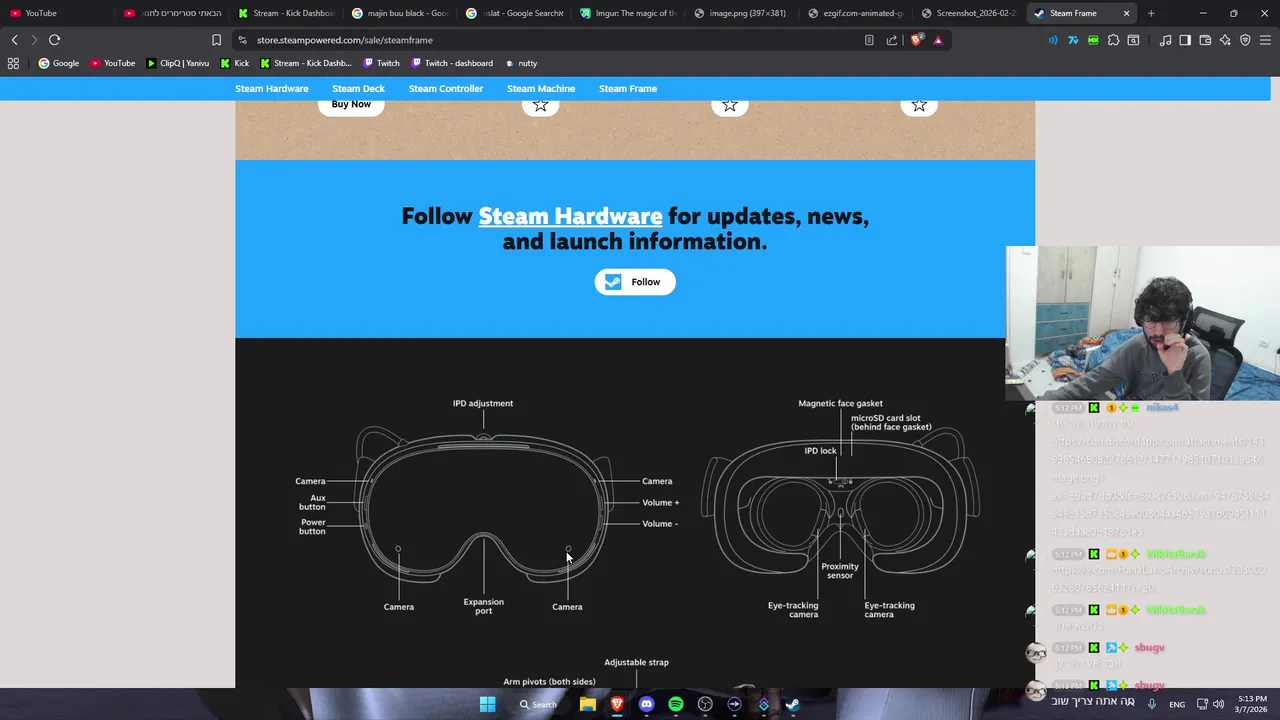Select Steam Frame in page navigation
This screenshot has height=720, width=1280.
628,89
